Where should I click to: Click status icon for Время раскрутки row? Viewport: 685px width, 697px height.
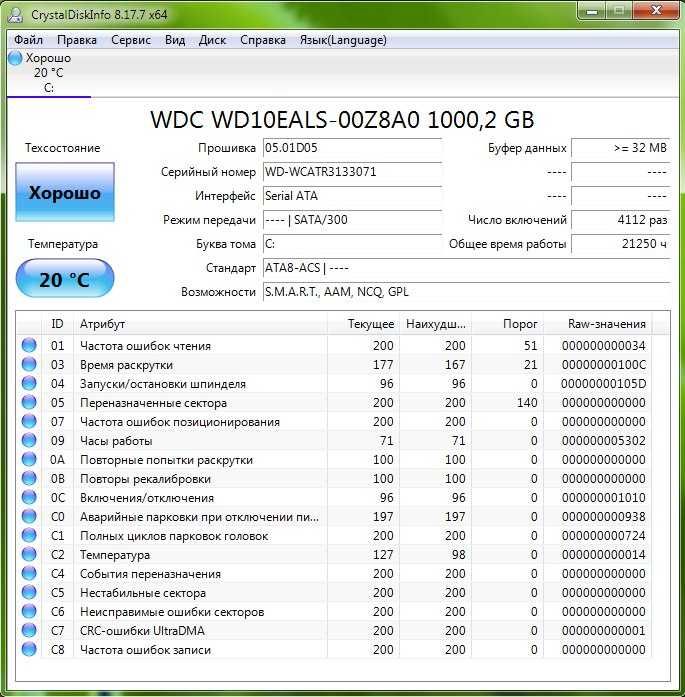pyautogui.click(x=29, y=364)
